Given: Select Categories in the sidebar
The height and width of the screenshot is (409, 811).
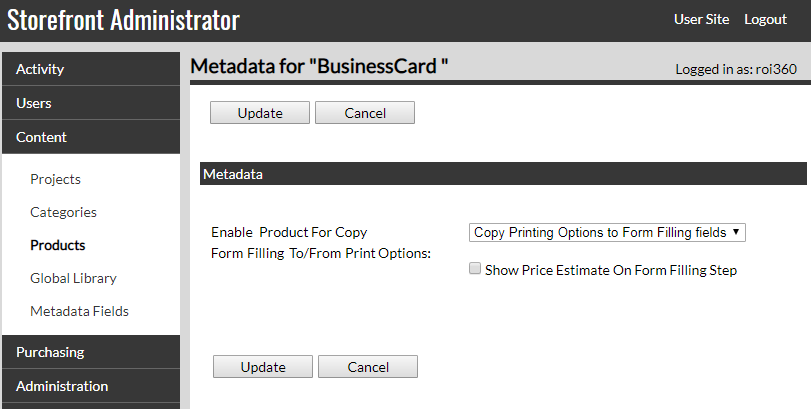Looking at the screenshot, I should (x=63, y=212).
